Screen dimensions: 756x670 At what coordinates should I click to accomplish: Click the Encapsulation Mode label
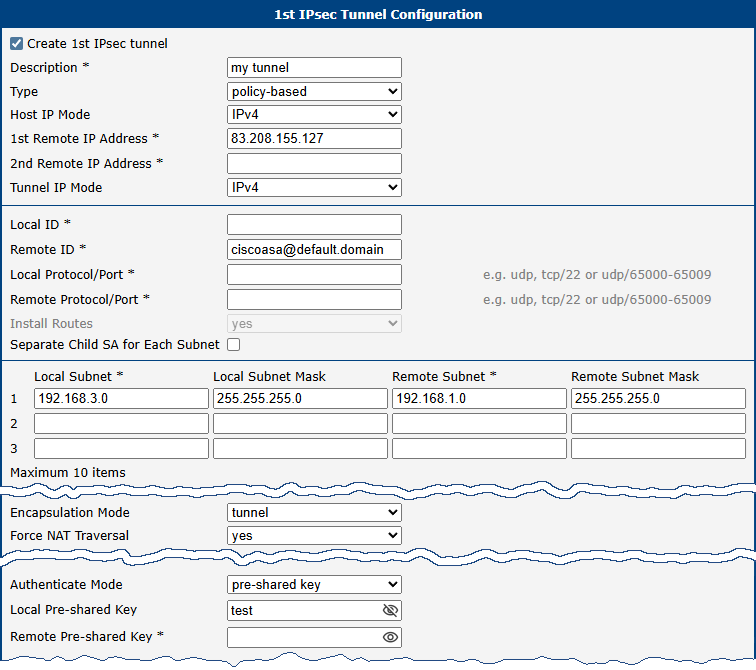(70, 512)
